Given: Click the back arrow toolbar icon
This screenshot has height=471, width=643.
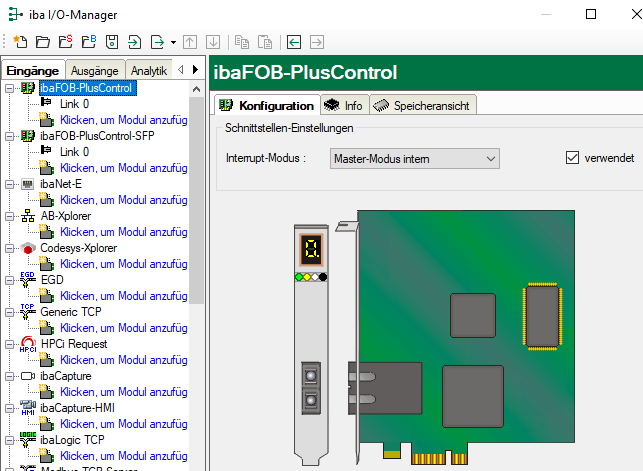Looking at the screenshot, I should click(294, 42).
